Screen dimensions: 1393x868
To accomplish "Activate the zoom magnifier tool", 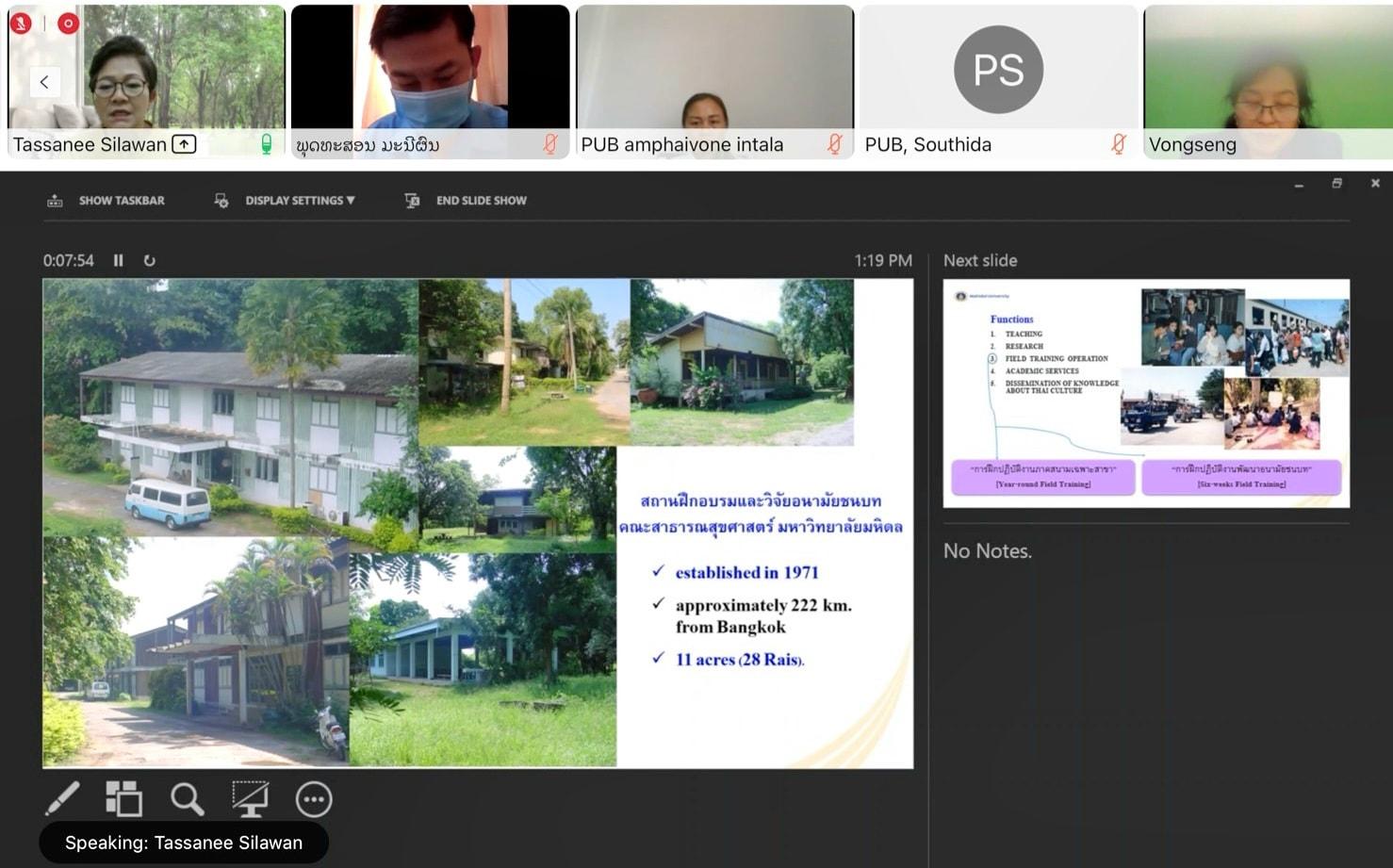I will coord(187,799).
